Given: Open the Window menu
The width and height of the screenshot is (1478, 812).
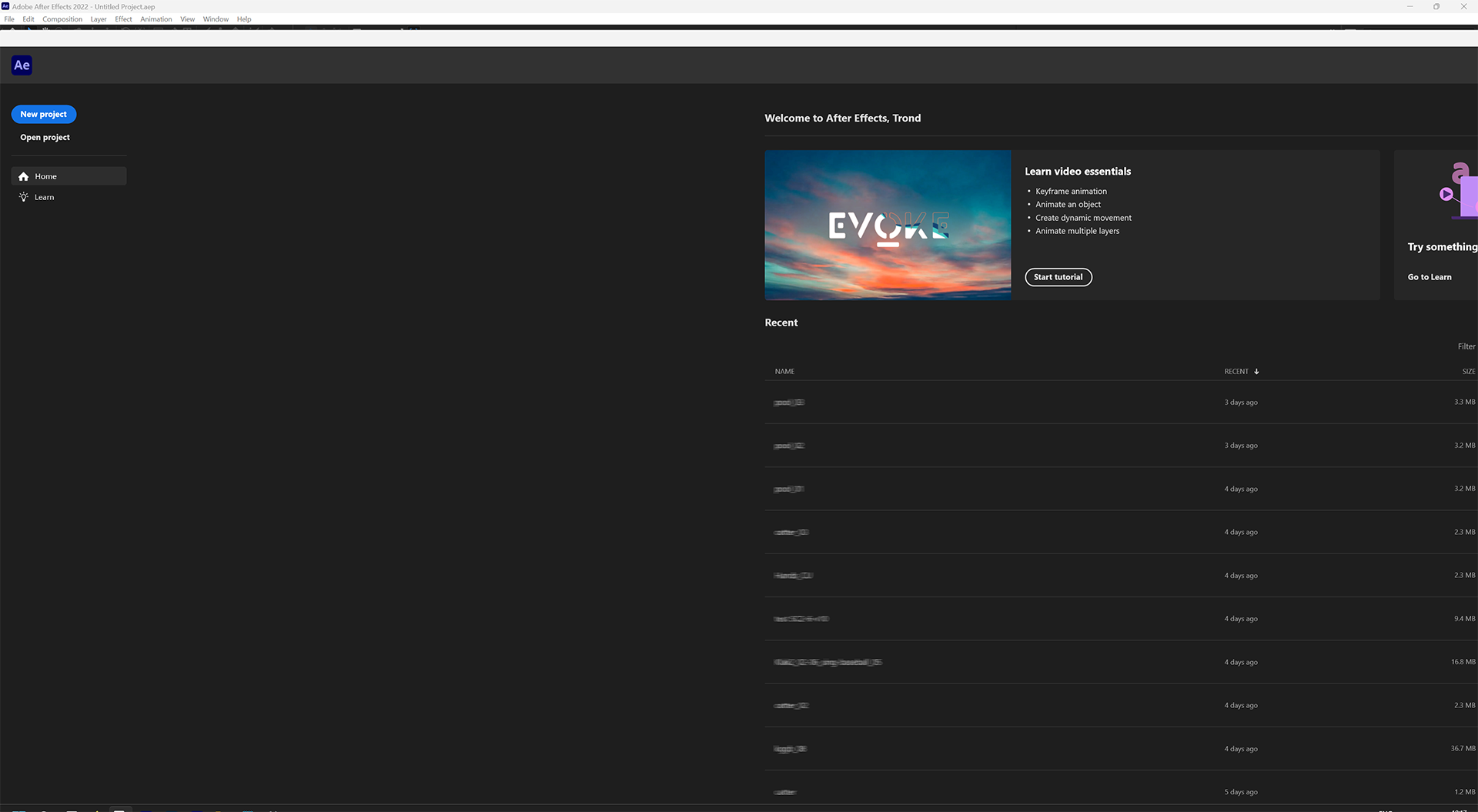Looking at the screenshot, I should point(216,19).
